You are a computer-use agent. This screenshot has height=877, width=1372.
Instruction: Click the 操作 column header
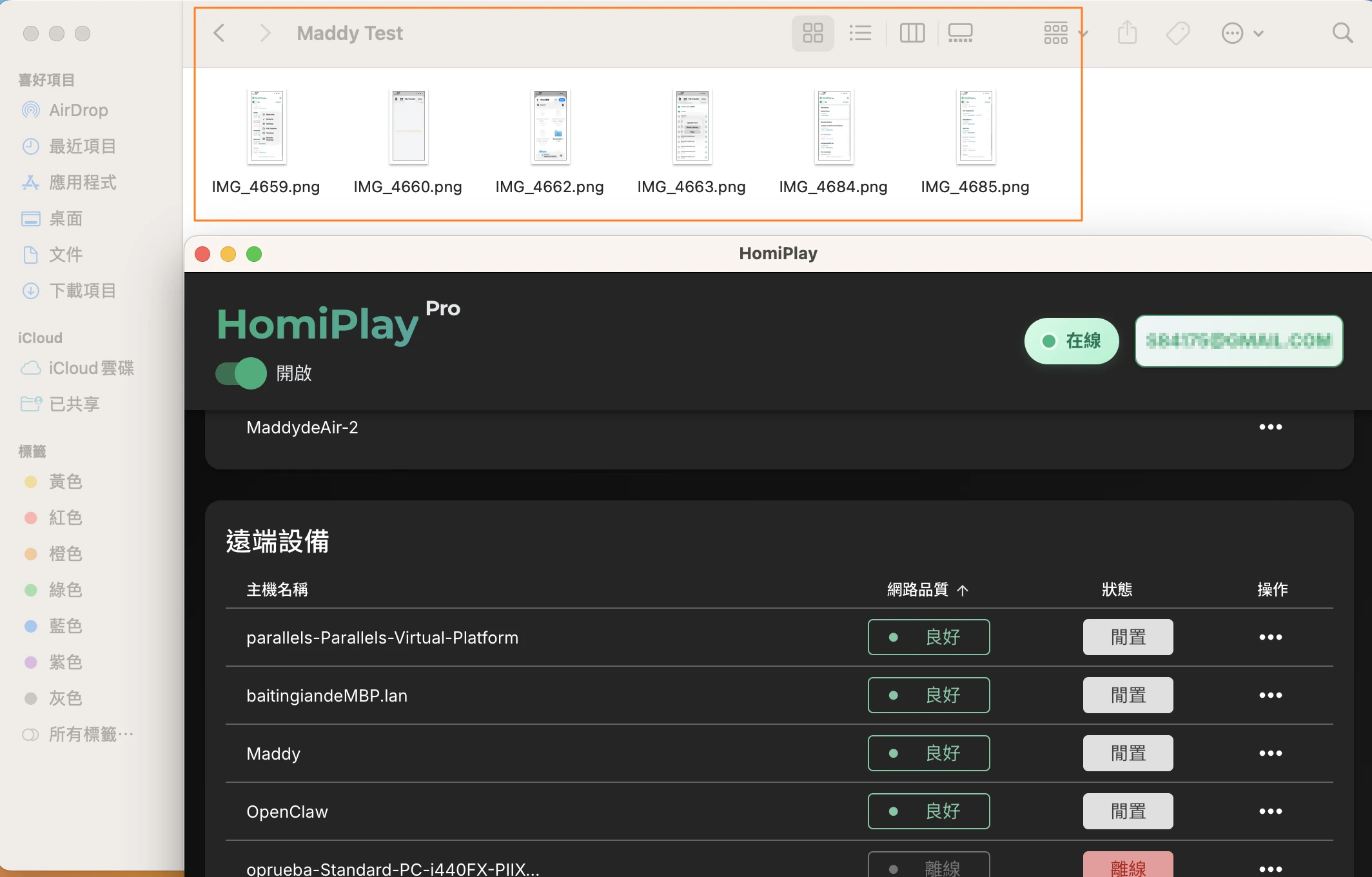coord(1272,589)
